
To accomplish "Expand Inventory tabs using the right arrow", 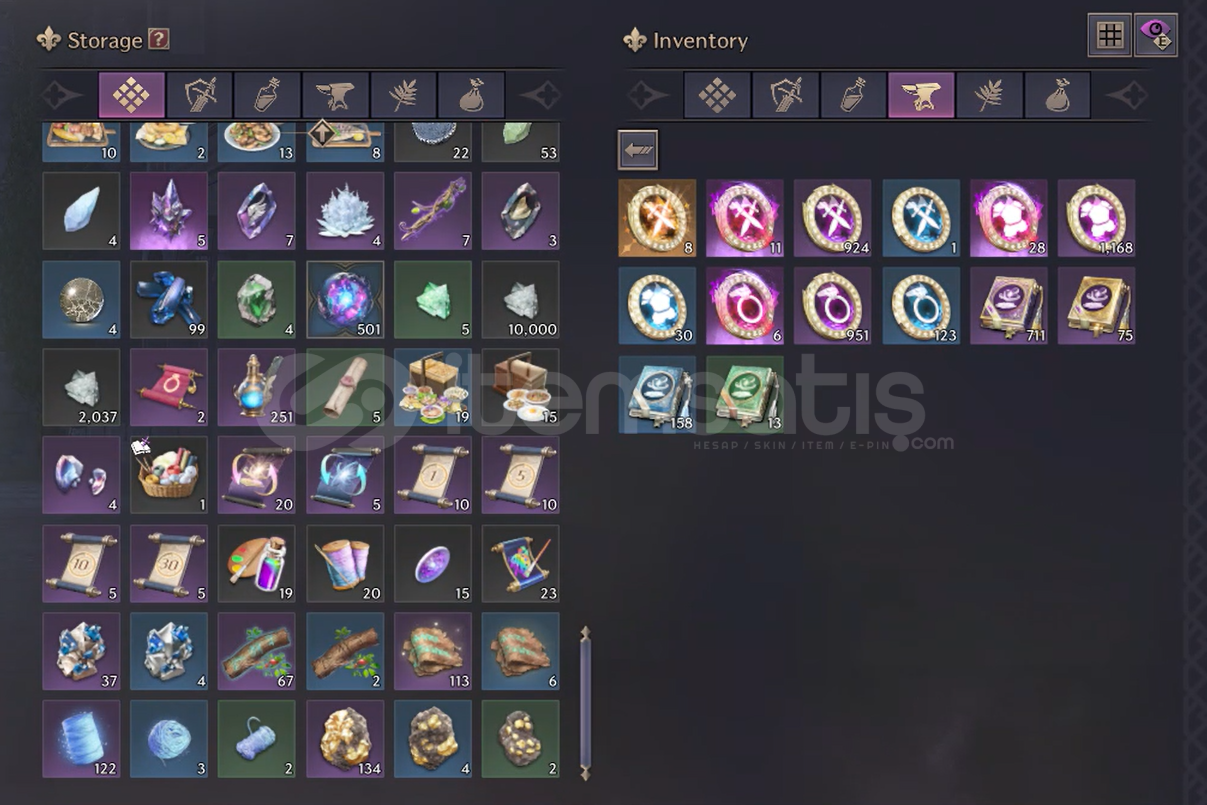I will 1127,96.
